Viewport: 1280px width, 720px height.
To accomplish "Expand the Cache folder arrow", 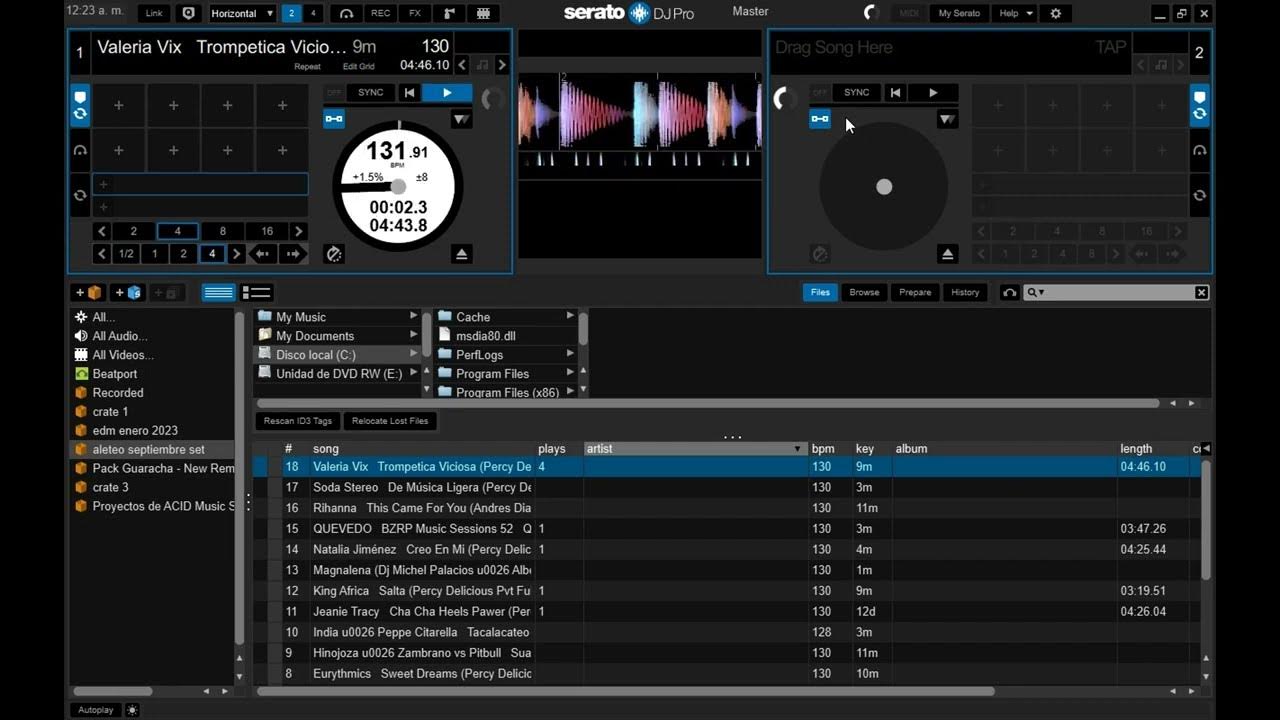I will 570,316.
